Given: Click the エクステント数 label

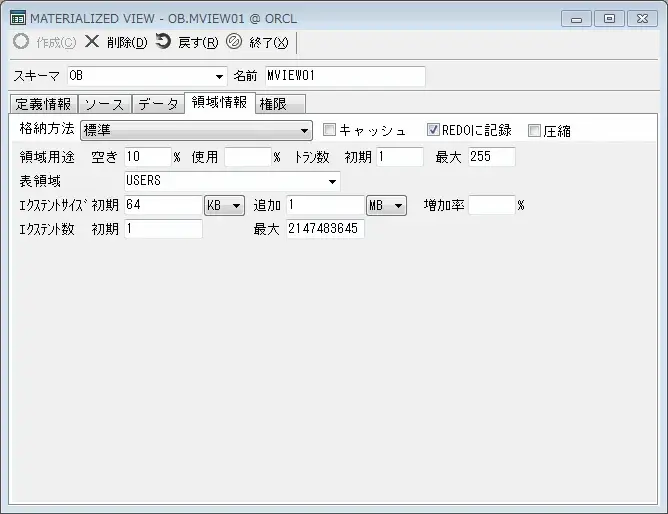Looking at the screenshot, I should point(47,230).
